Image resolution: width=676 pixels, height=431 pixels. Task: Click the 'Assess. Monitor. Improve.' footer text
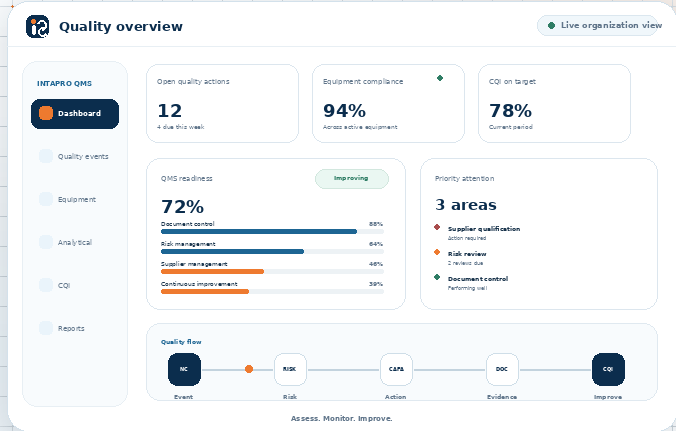point(342,419)
